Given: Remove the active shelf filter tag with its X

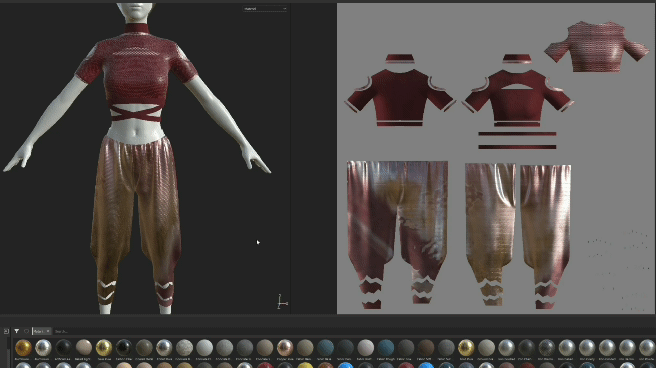Looking at the screenshot, I should pyautogui.click(x=48, y=331).
